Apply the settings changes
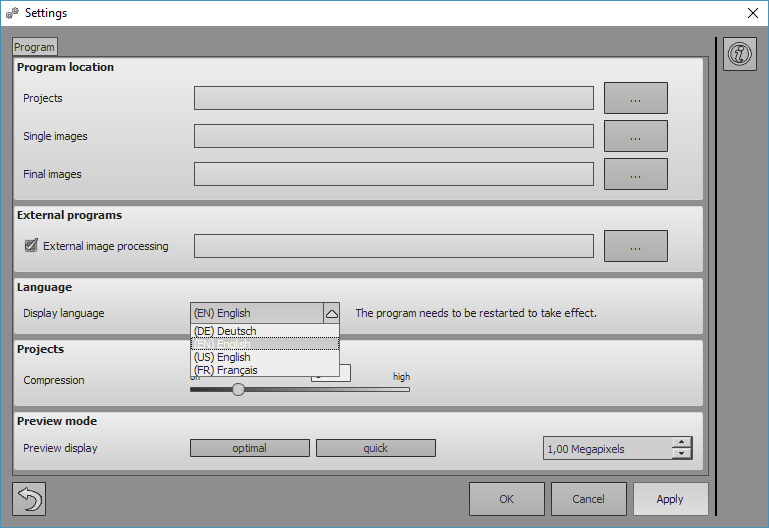The image size is (769, 528). pyautogui.click(x=670, y=499)
